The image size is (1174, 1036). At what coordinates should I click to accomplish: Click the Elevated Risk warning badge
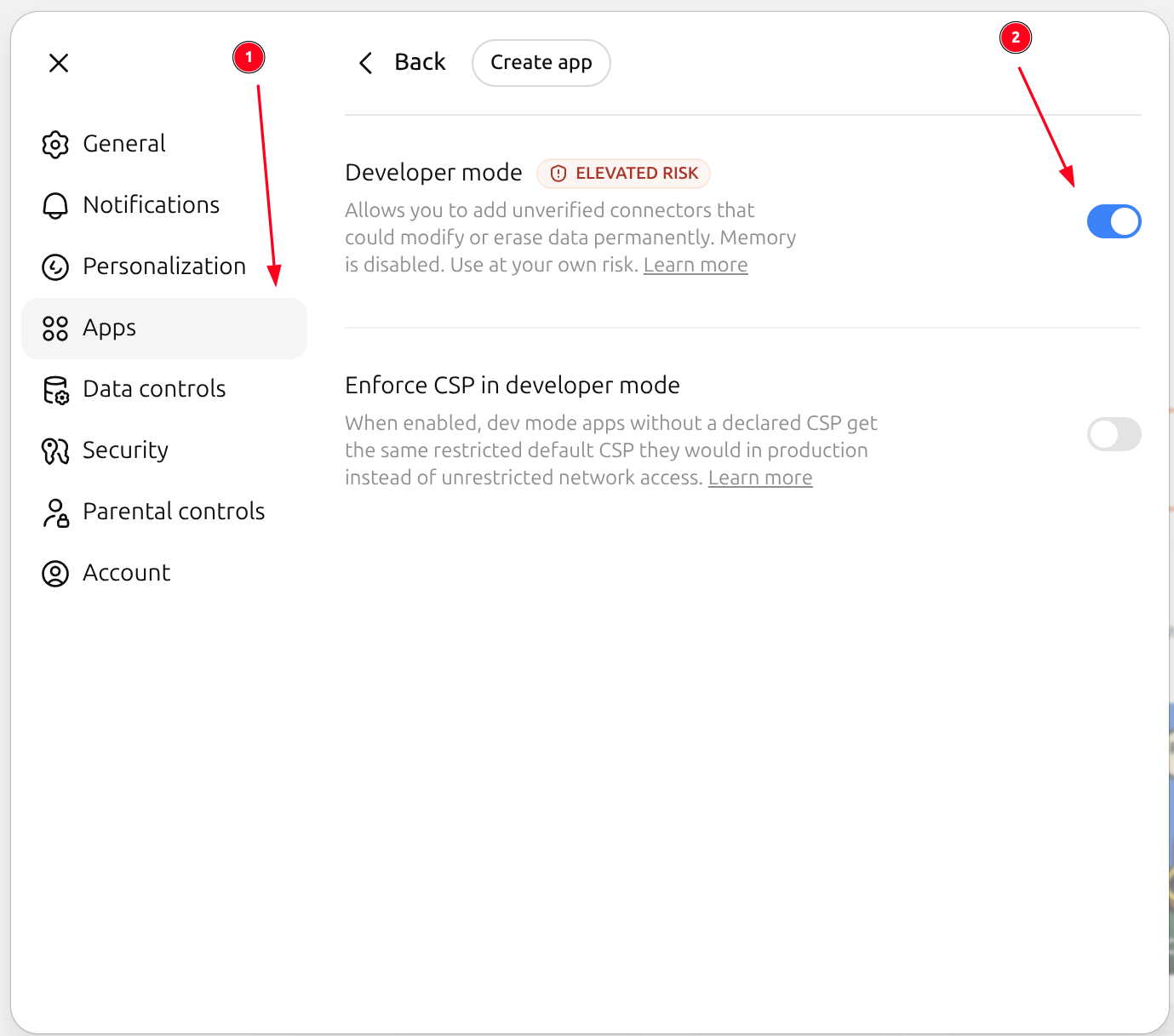click(623, 173)
